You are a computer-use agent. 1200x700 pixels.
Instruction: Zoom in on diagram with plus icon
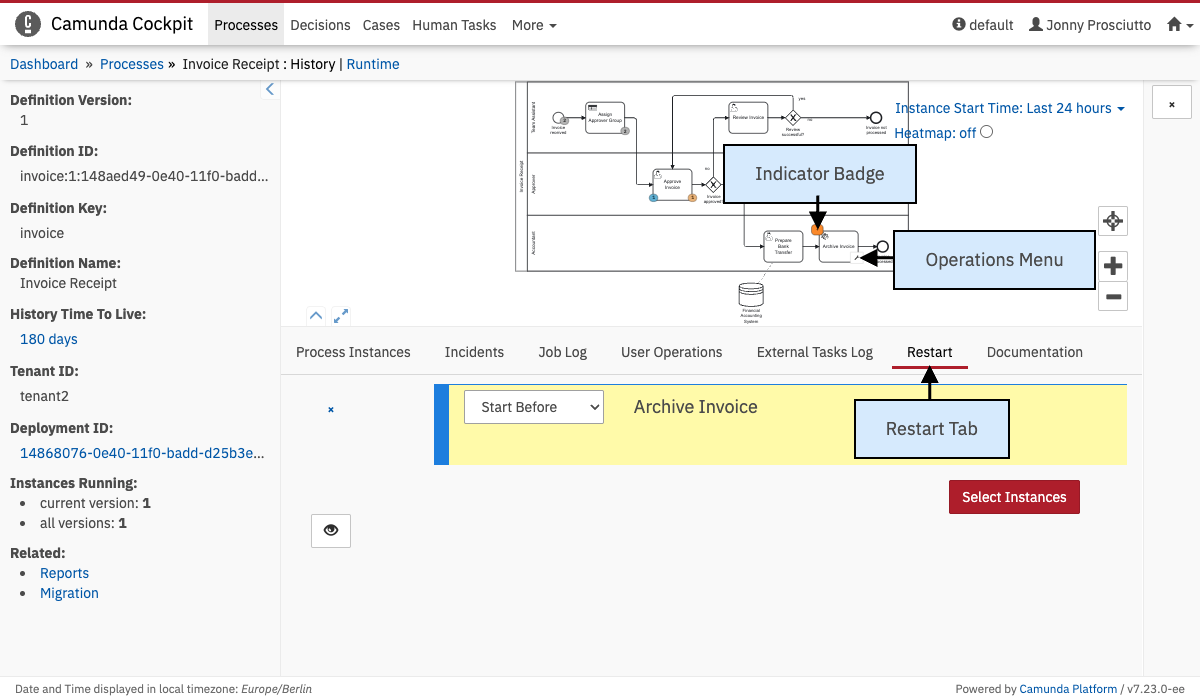(x=1113, y=266)
